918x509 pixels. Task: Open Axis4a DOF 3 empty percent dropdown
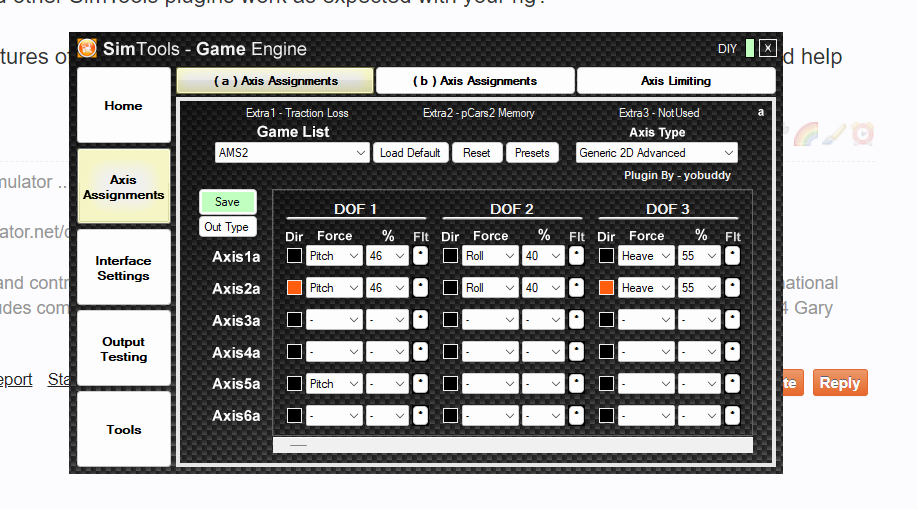699,351
